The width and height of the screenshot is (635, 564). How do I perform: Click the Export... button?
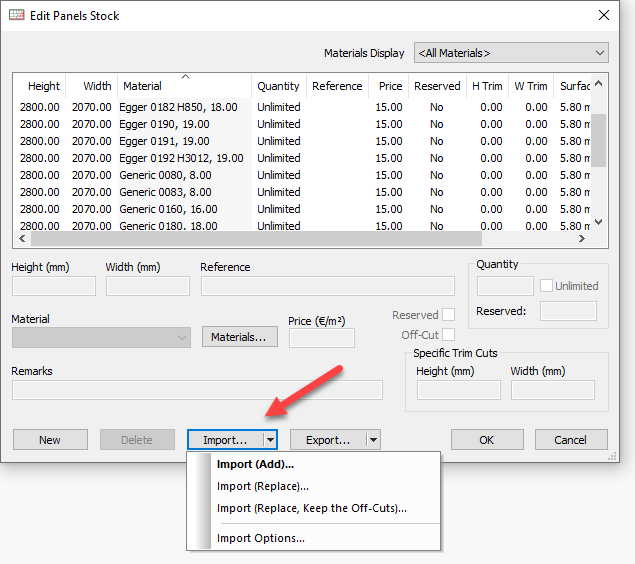328,440
